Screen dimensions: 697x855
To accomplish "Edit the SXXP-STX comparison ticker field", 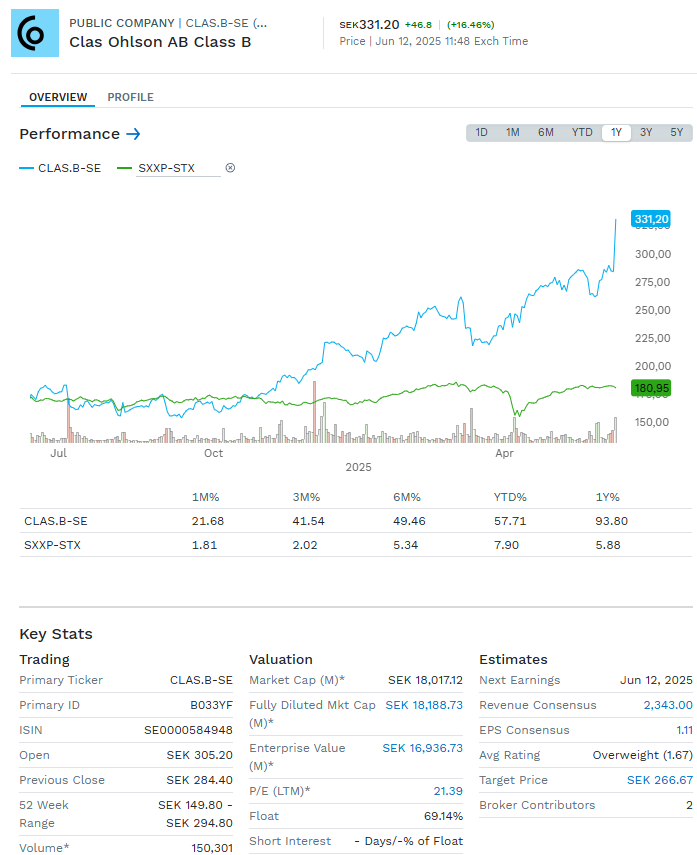I will (x=178, y=168).
